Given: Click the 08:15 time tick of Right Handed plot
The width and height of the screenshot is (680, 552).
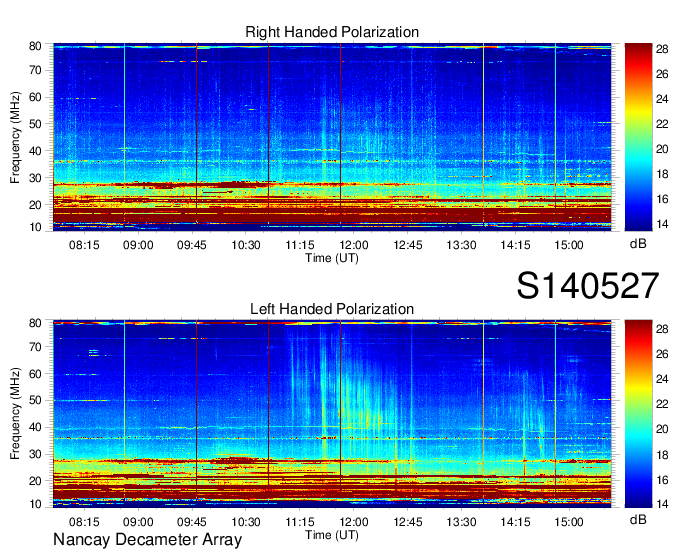Looking at the screenshot, I should pyautogui.click(x=84, y=245).
